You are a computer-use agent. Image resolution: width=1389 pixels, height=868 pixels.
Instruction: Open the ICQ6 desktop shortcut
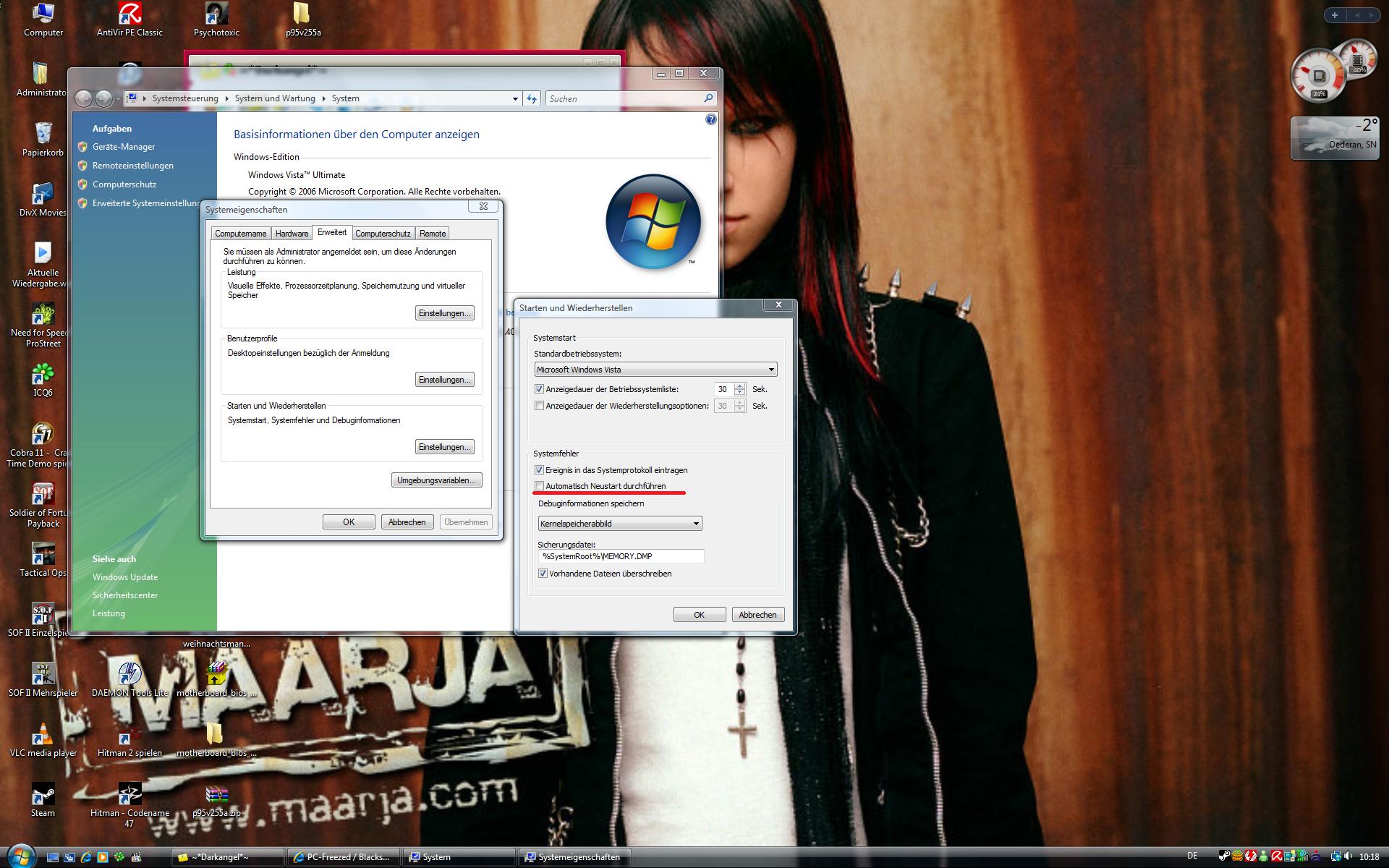(43, 376)
